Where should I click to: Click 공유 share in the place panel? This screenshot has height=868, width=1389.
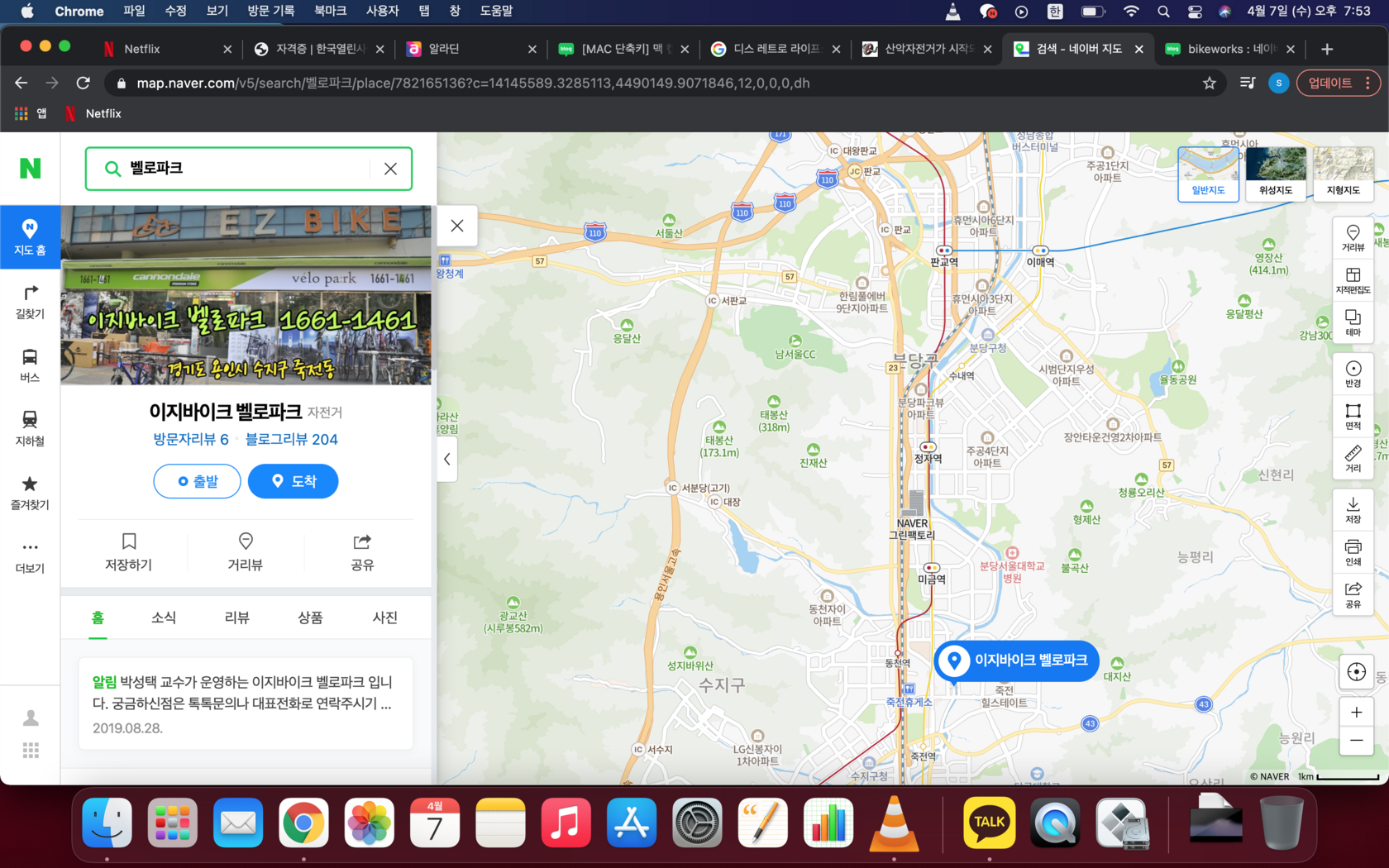tap(362, 552)
